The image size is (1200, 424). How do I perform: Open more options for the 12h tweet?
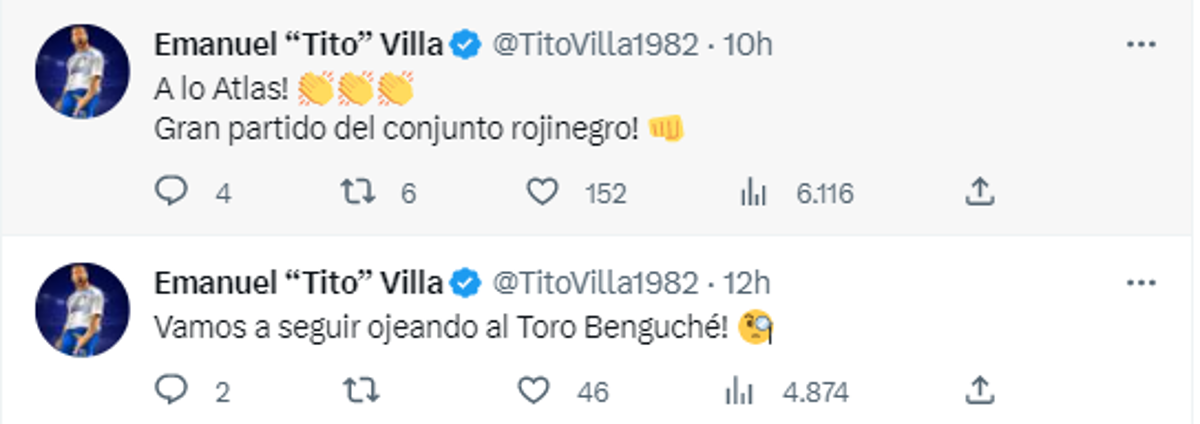coord(1140,284)
